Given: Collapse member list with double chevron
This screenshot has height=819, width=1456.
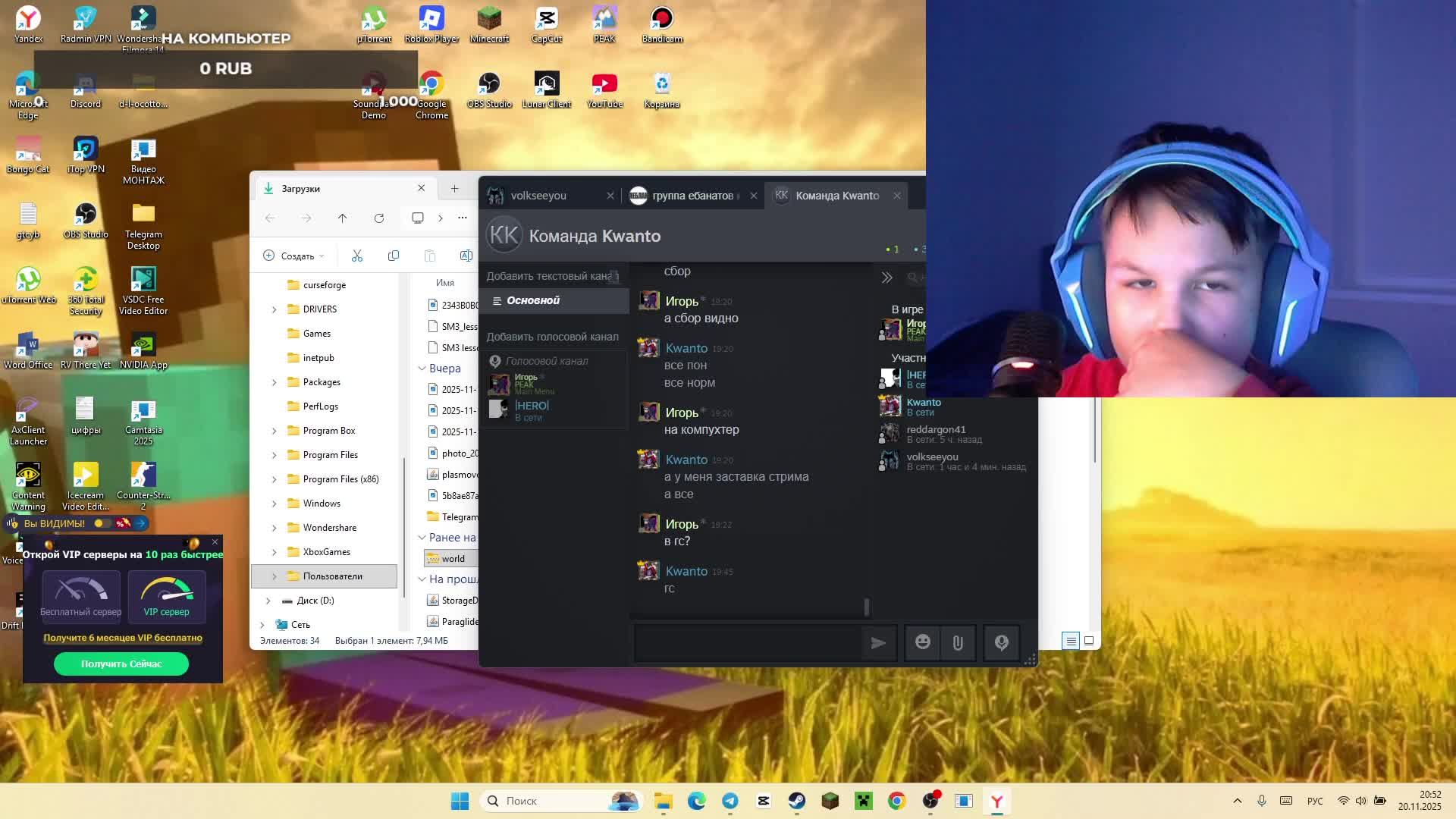Looking at the screenshot, I should [886, 278].
